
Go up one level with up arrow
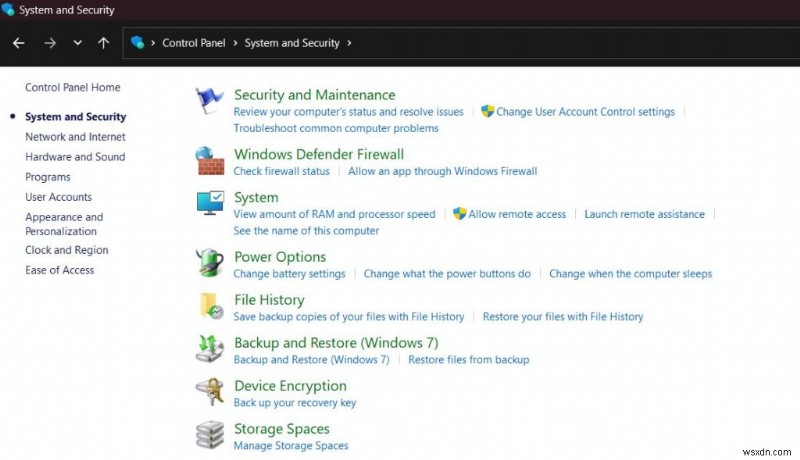(x=104, y=43)
